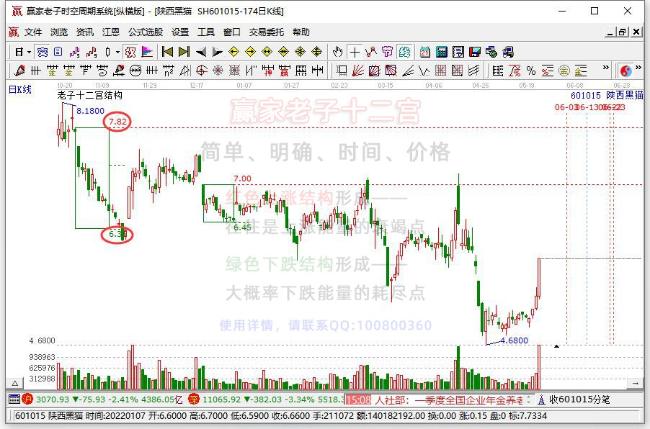Screen dimensions: 650x429
Task: Click the 日K线 chart label
Action: pos(20,89)
